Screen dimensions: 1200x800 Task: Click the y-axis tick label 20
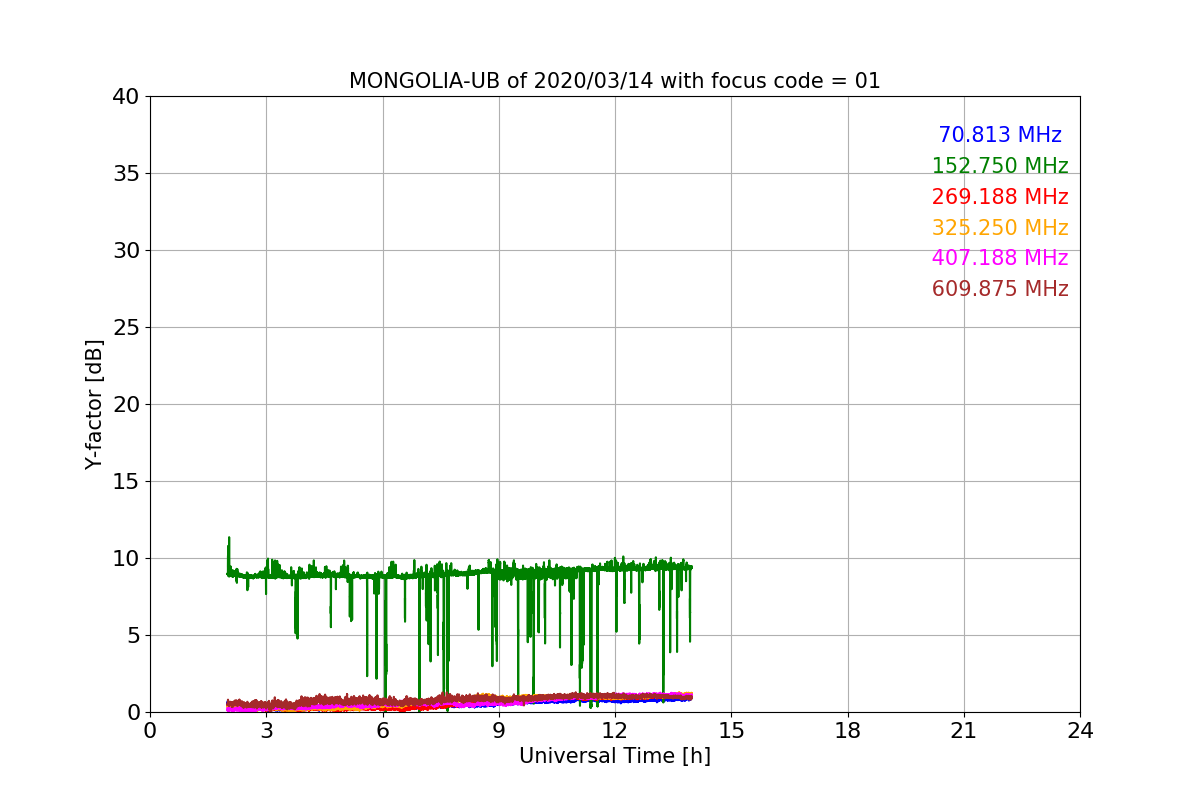(x=126, y=405)
